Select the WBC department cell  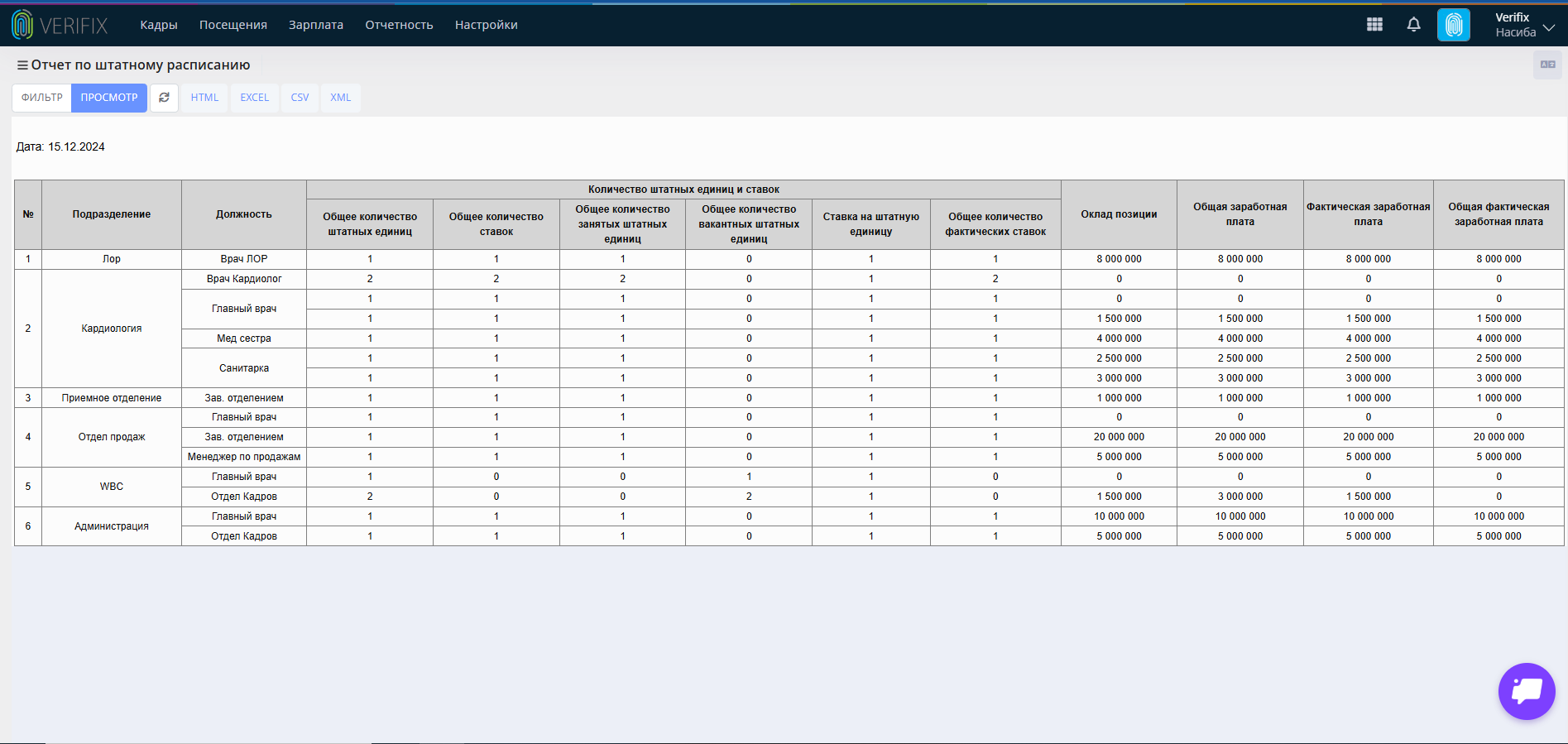click(x=112, y=487)
